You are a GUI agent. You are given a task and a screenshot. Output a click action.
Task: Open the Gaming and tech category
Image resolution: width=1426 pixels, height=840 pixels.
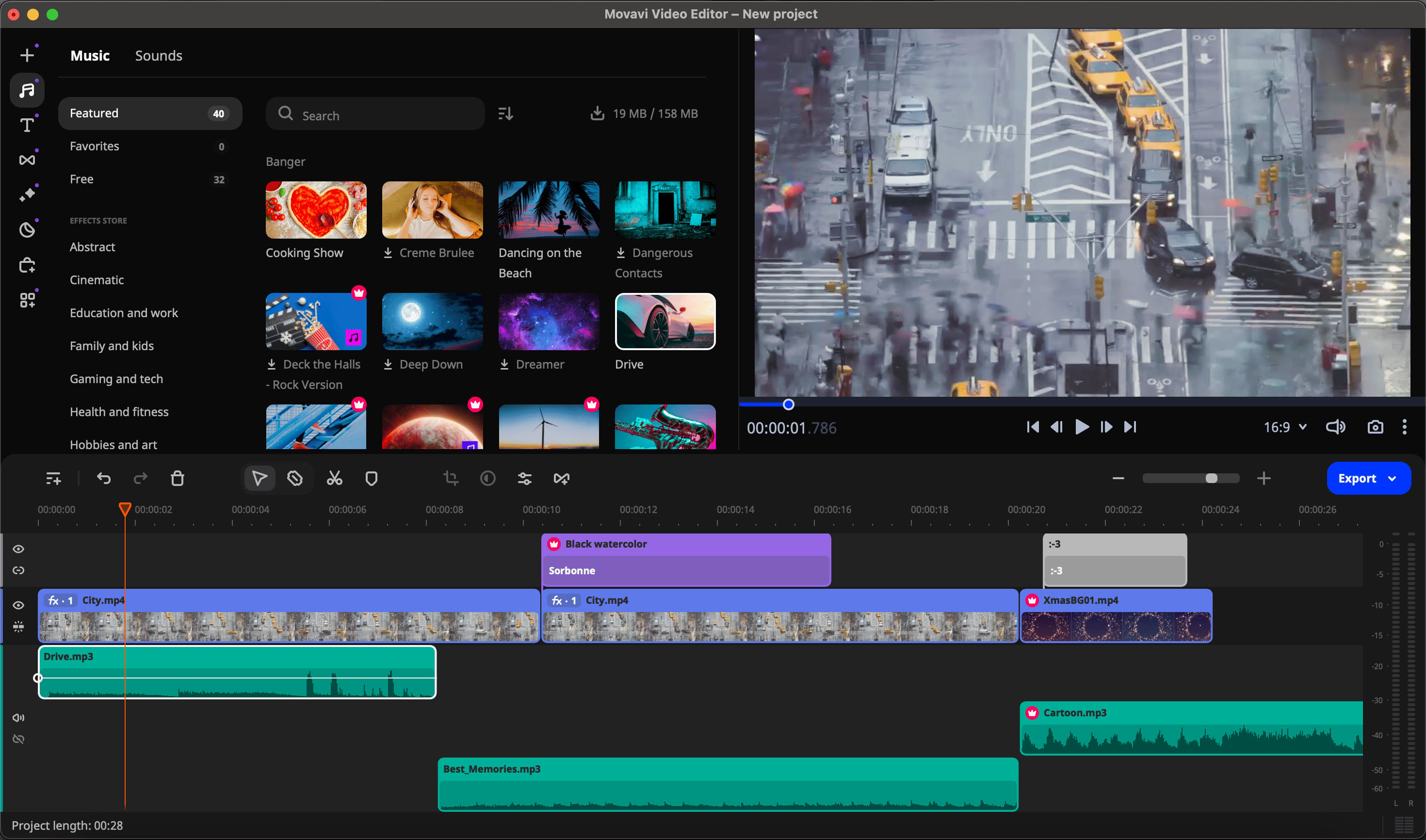coord(116,379)
